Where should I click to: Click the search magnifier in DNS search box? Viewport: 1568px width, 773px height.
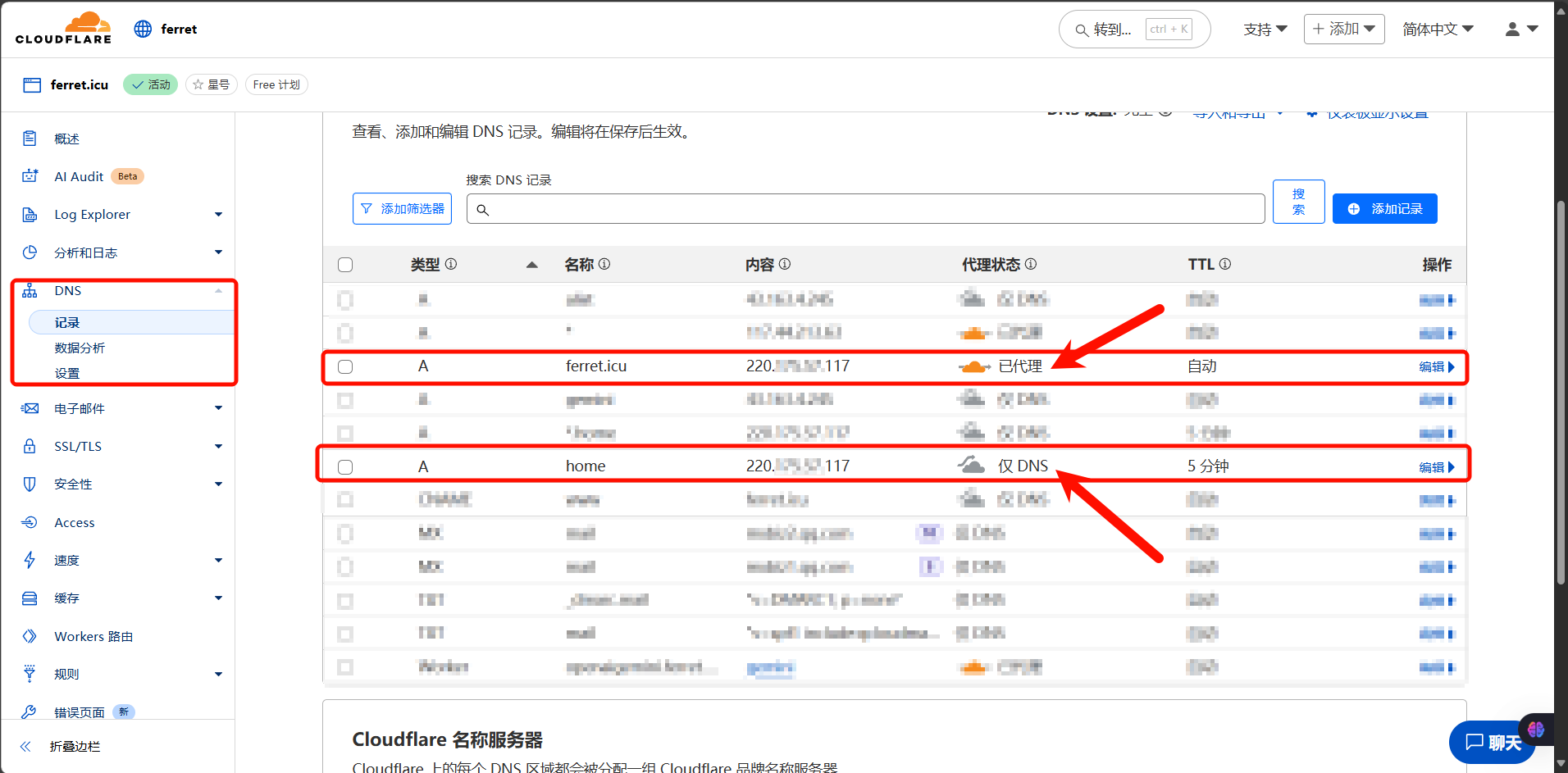pos(483,210)
